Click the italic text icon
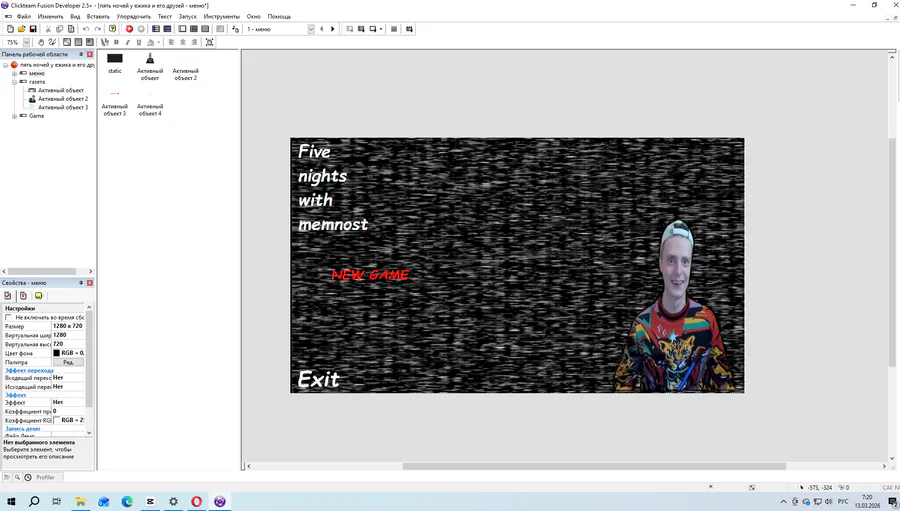This screenshot has height=511, width=900. pos(127,42)
